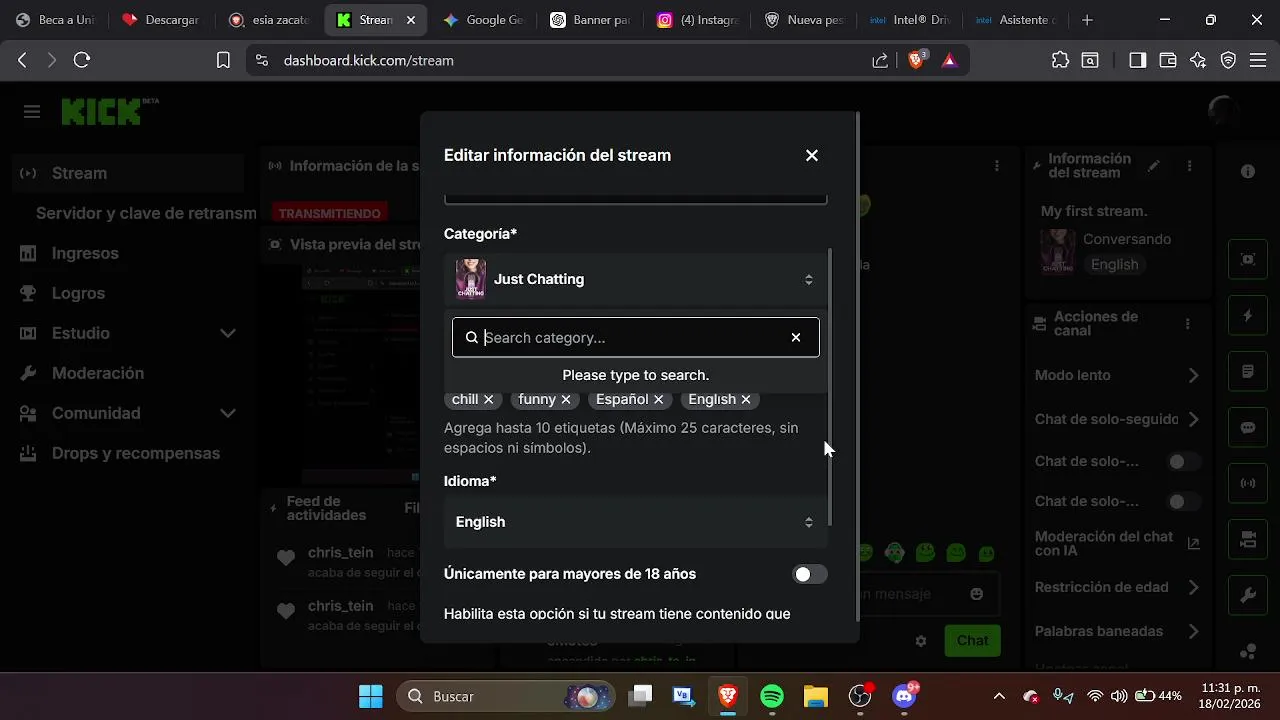Remove the Español tag
This screenshot has width=1280, height=720.
coord(659,399)
